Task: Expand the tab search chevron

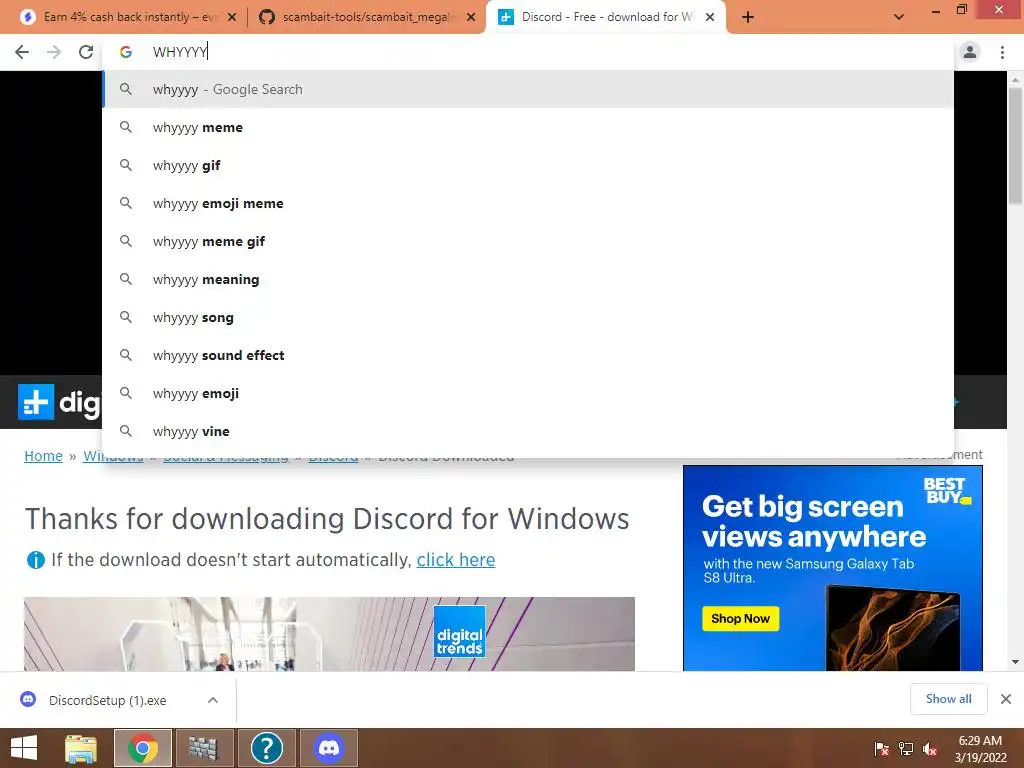Action: [x=899, y=17]
